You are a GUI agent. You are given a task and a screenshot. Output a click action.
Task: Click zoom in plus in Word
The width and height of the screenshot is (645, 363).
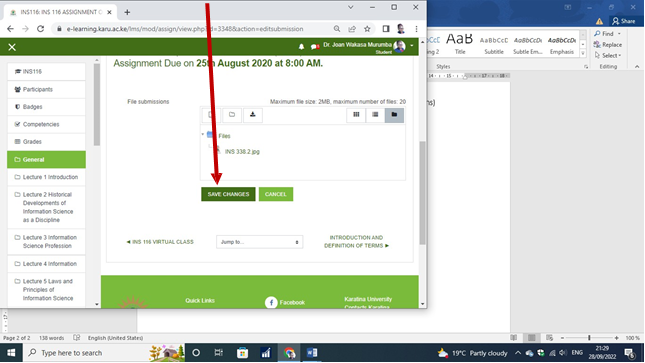617,338
